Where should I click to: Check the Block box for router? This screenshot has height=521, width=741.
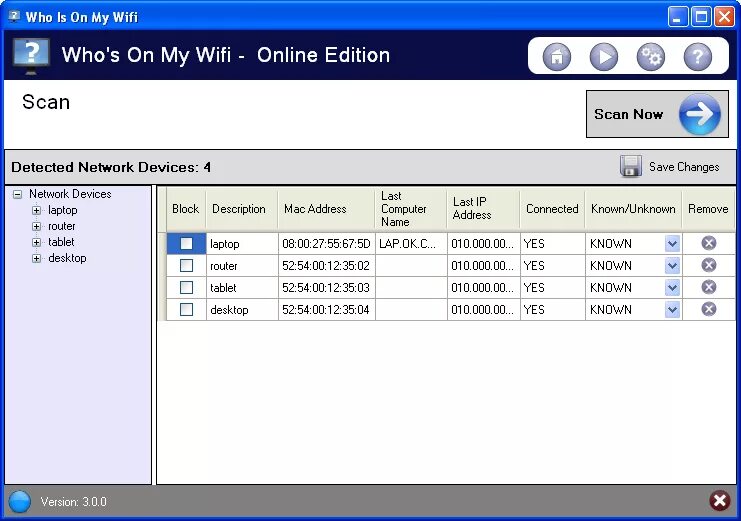pyautogui.click(x=186, y=265)
